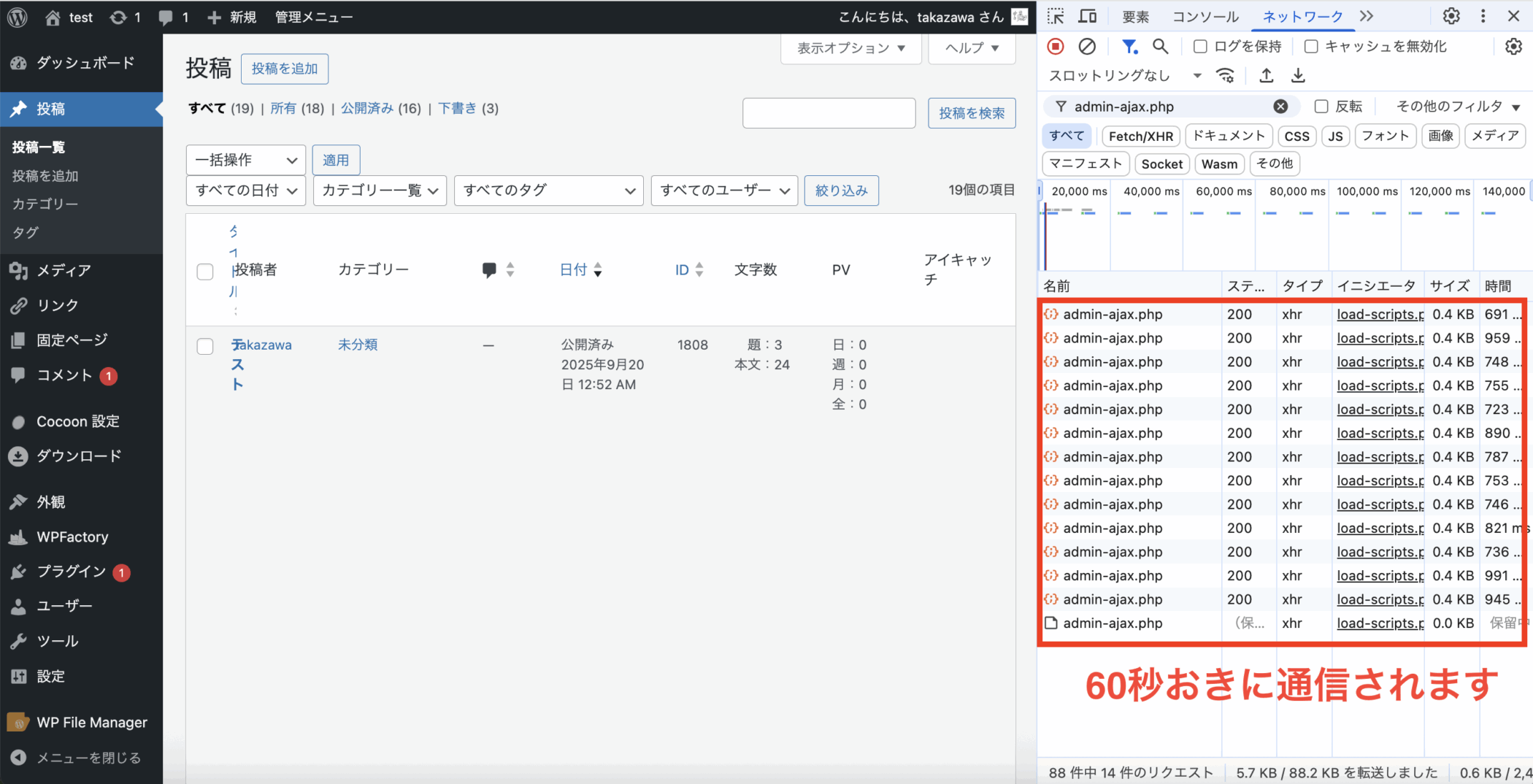
Task: Enable the キャッシュを無効化 checkbox
Action: click(1311, 47)
